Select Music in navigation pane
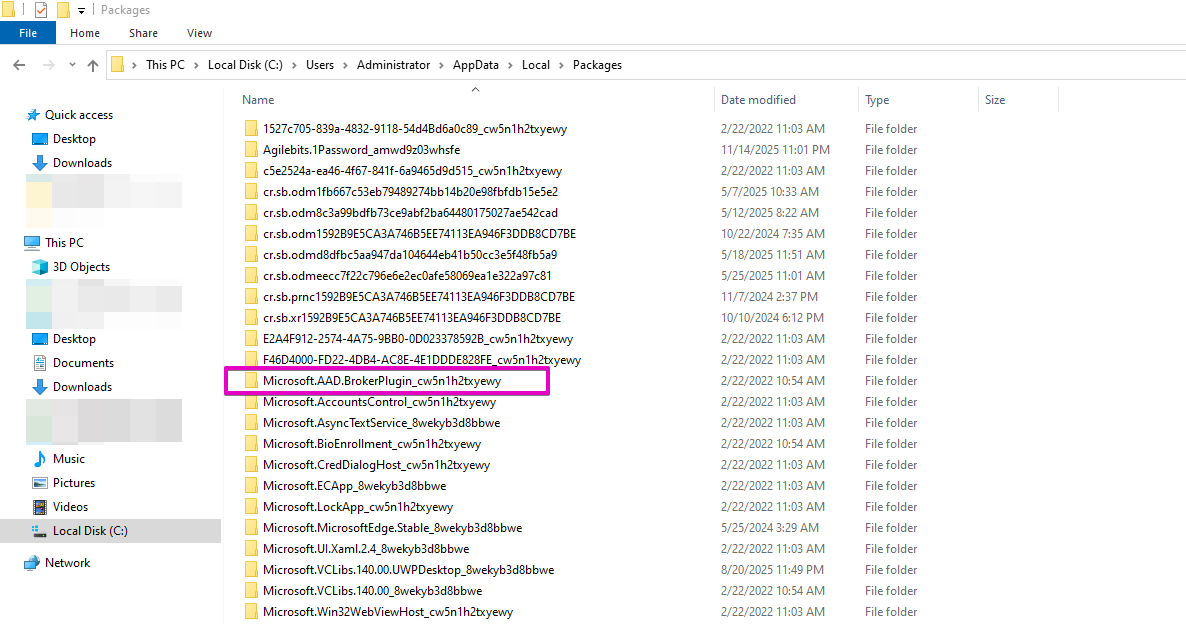 [69, 459]
